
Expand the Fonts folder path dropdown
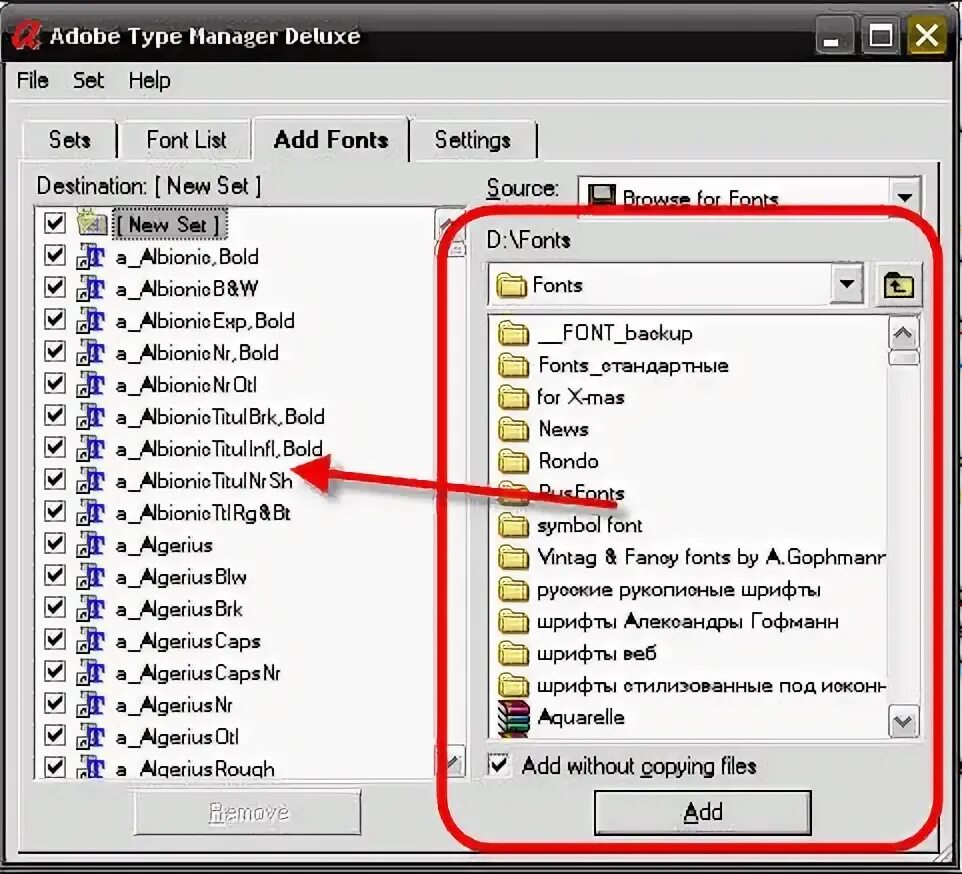pyautogui.click(x=847, y=284)
